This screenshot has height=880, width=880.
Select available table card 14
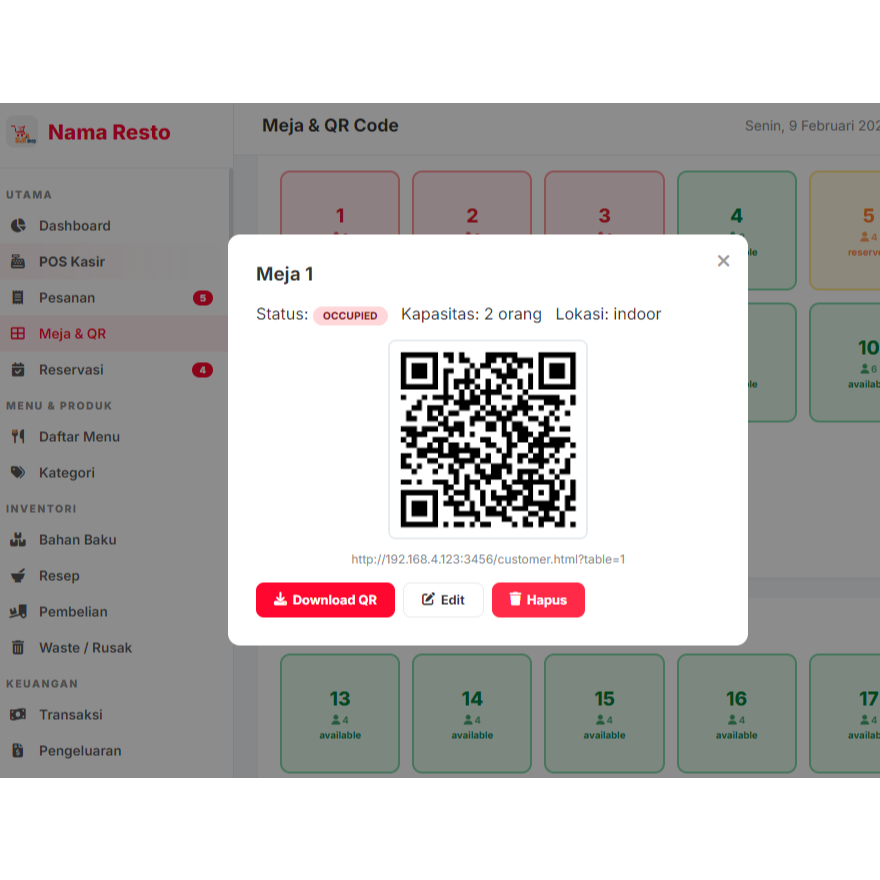472,713
